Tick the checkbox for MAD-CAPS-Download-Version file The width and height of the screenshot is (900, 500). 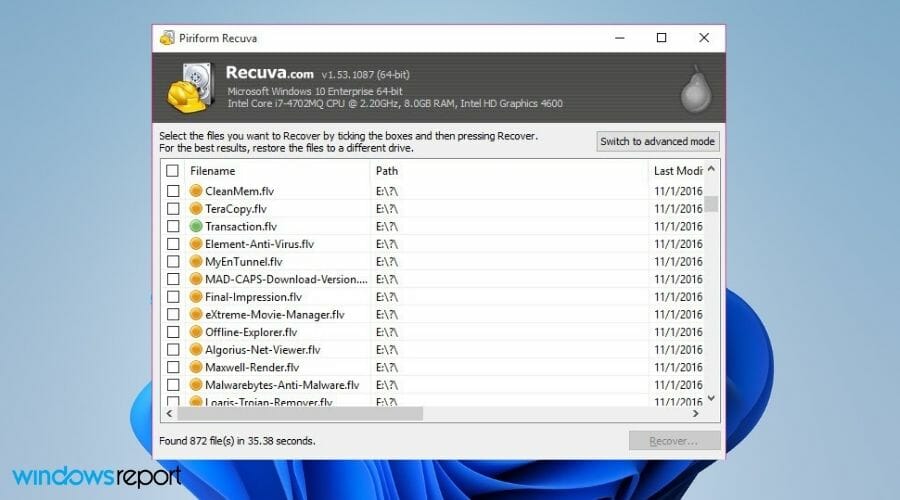[x=173, y=279]
